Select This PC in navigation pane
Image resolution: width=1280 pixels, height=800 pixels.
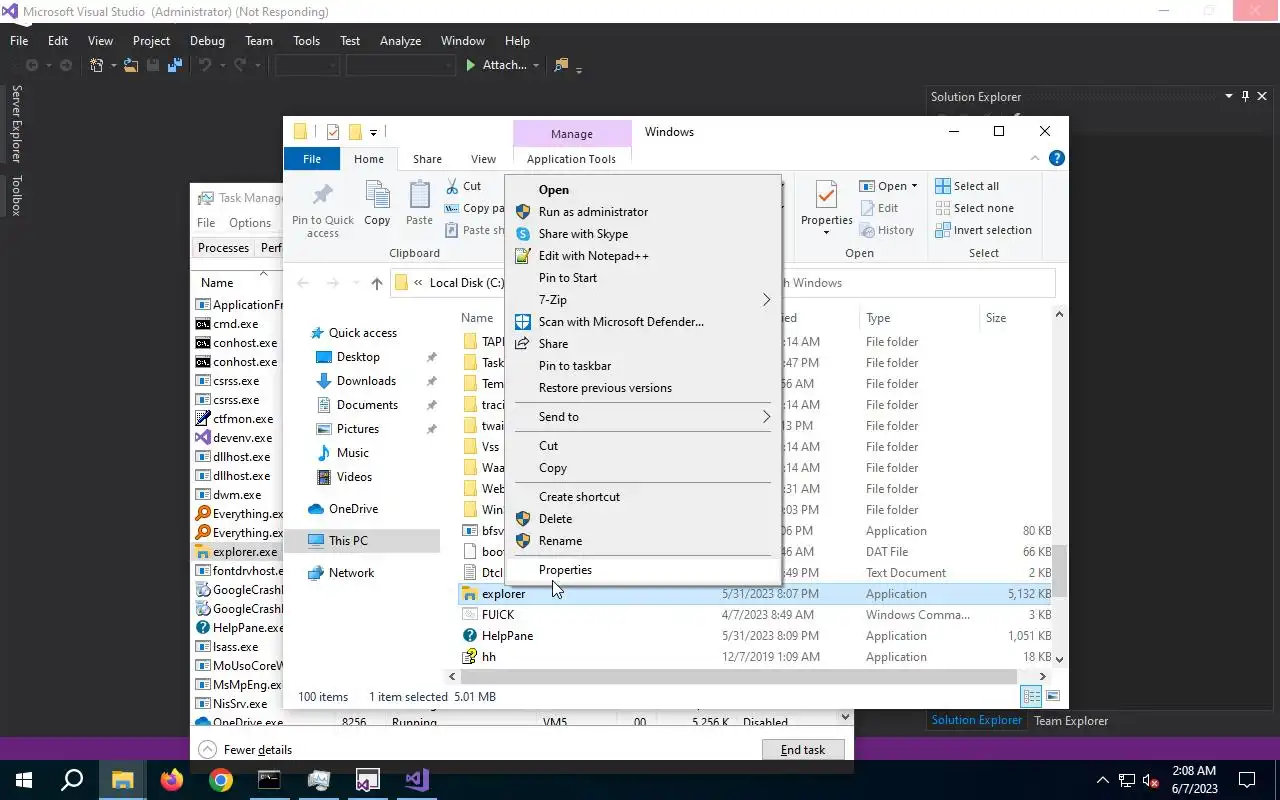tap(362, 541)
